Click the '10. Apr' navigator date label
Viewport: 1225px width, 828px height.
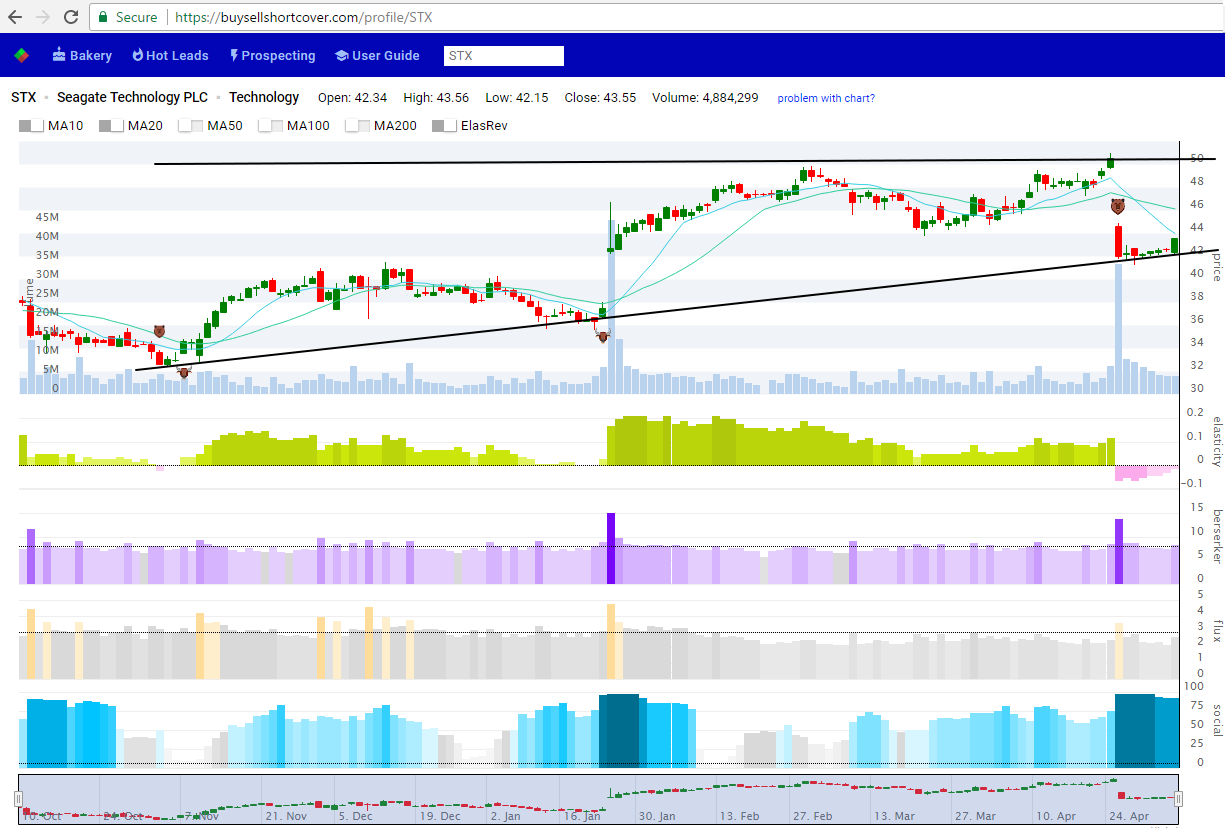pos(1057,816)
